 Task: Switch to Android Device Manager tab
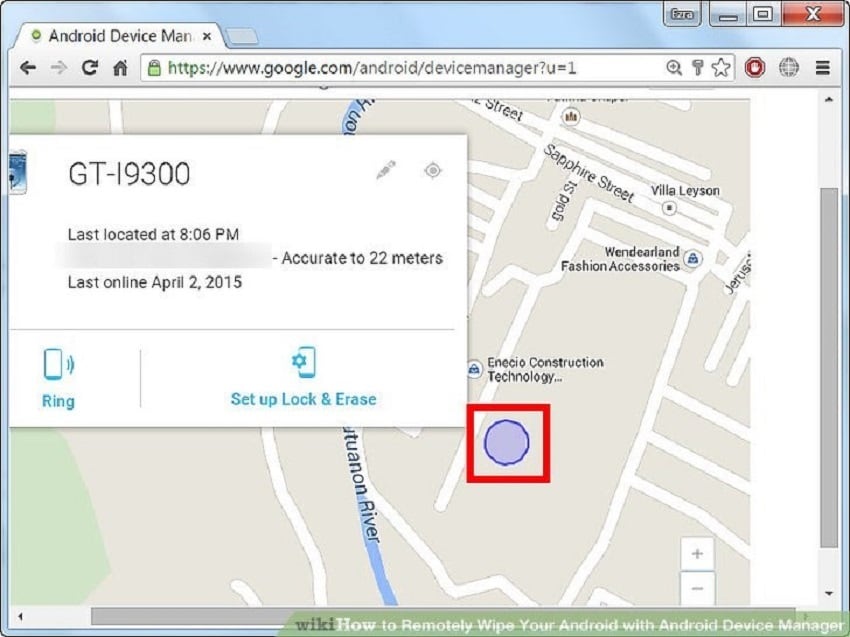[x=119, y=36]
